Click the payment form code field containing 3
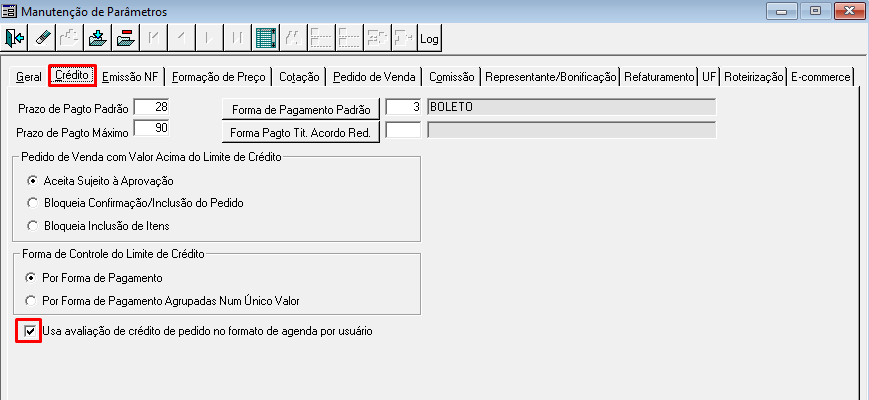This screenshot has height=400, width=869. pyautogui.click(x=404, y=107)
